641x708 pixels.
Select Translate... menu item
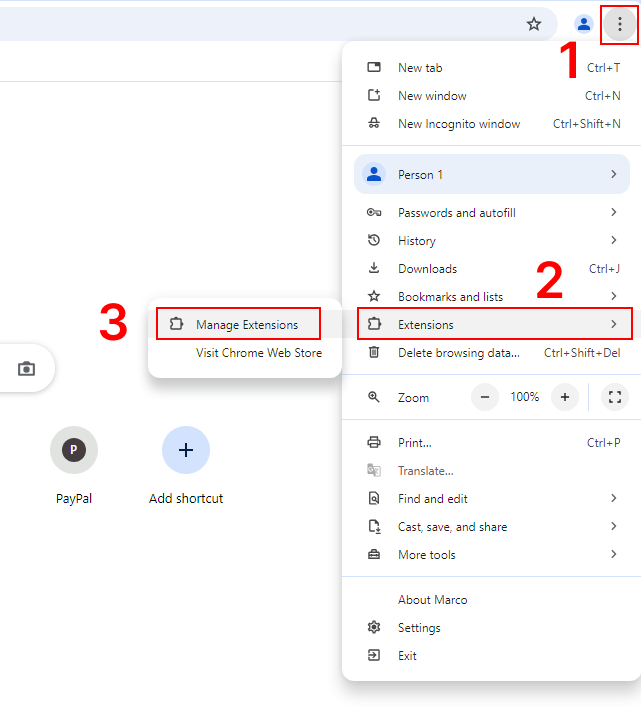coord(492,470)
